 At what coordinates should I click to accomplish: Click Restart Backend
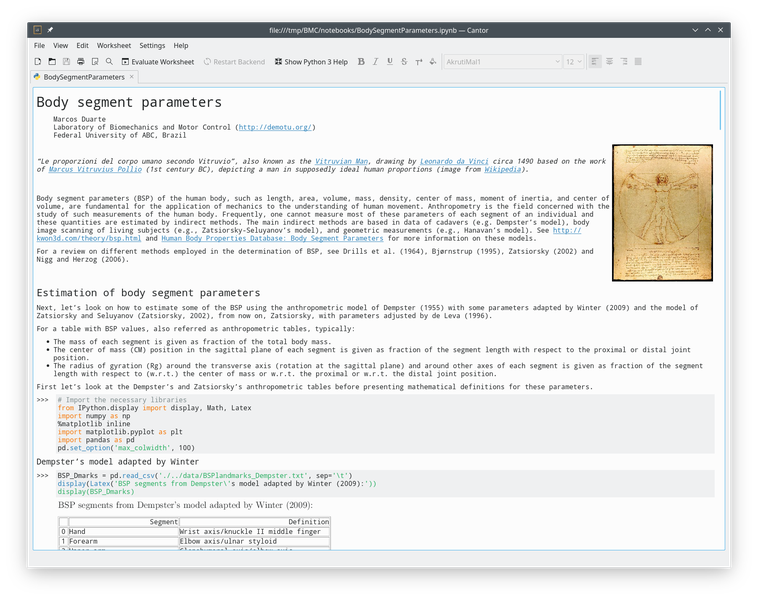[234, 61]
